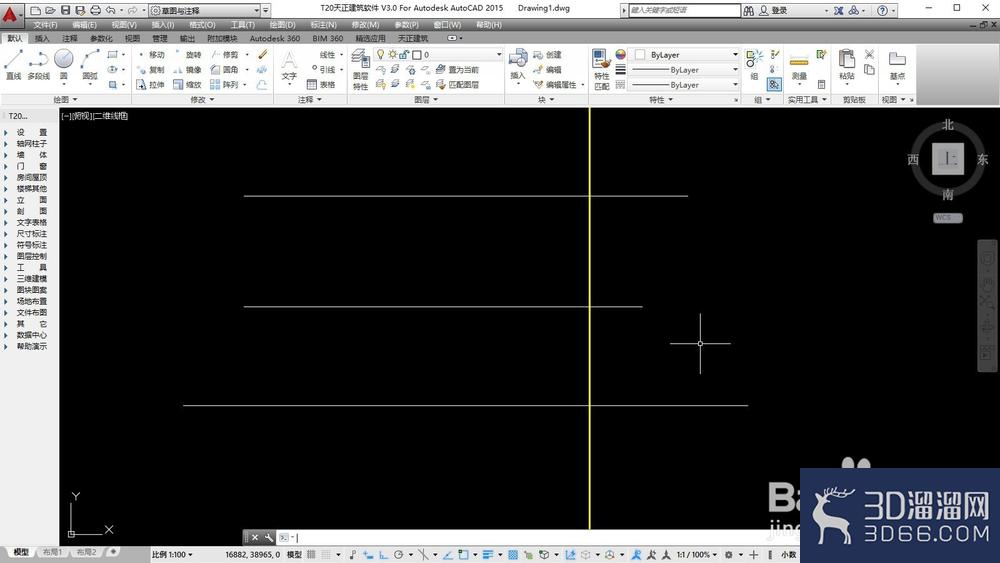
Task: Toggle the 模型 model-space button in status bar
Action: click(295, 555)
